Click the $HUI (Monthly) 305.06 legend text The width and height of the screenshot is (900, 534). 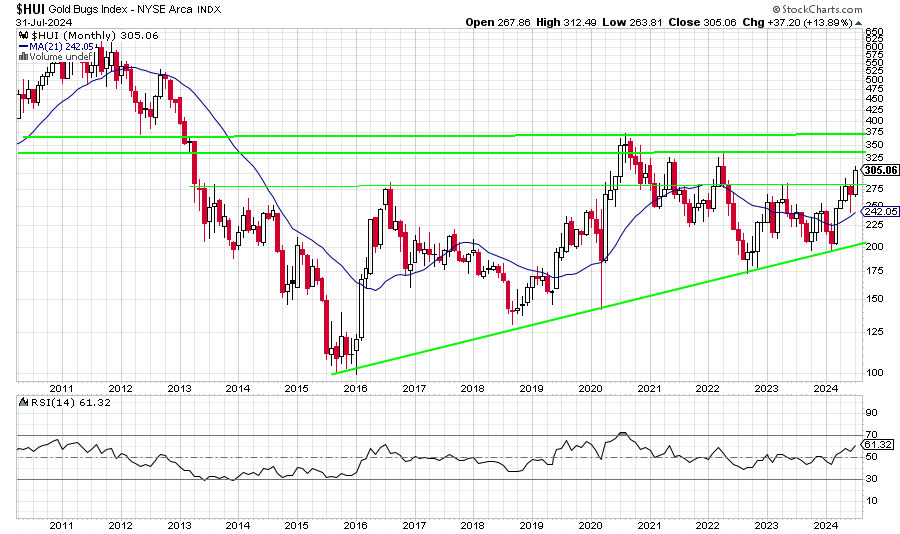tap(74, 35)
